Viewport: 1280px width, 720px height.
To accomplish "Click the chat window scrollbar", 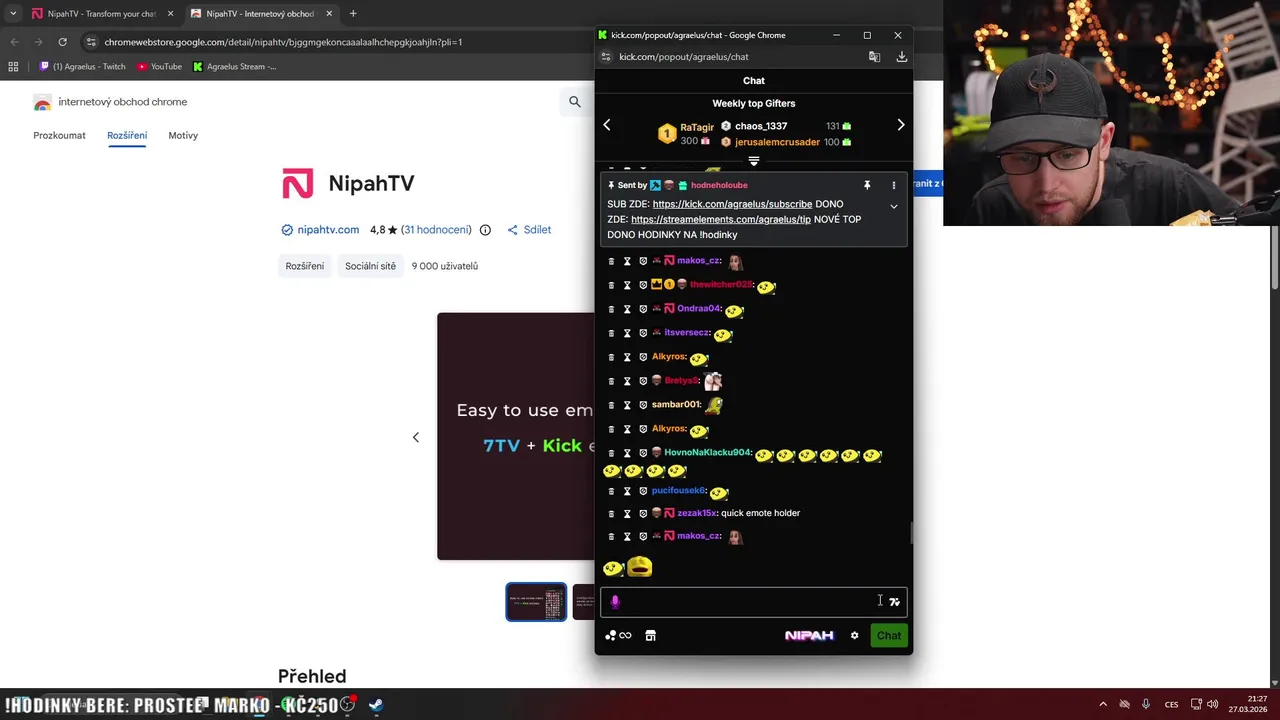I will [910, 534].
